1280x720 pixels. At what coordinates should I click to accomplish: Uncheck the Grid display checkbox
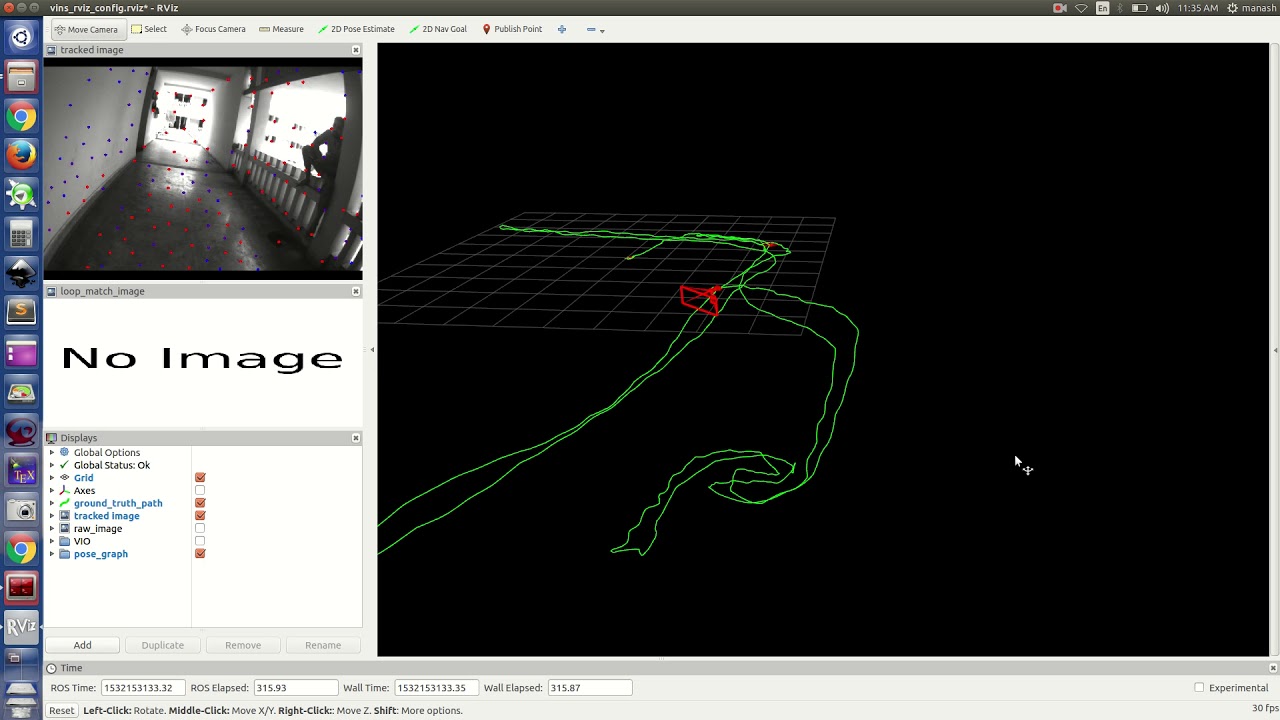coord(200,478)
